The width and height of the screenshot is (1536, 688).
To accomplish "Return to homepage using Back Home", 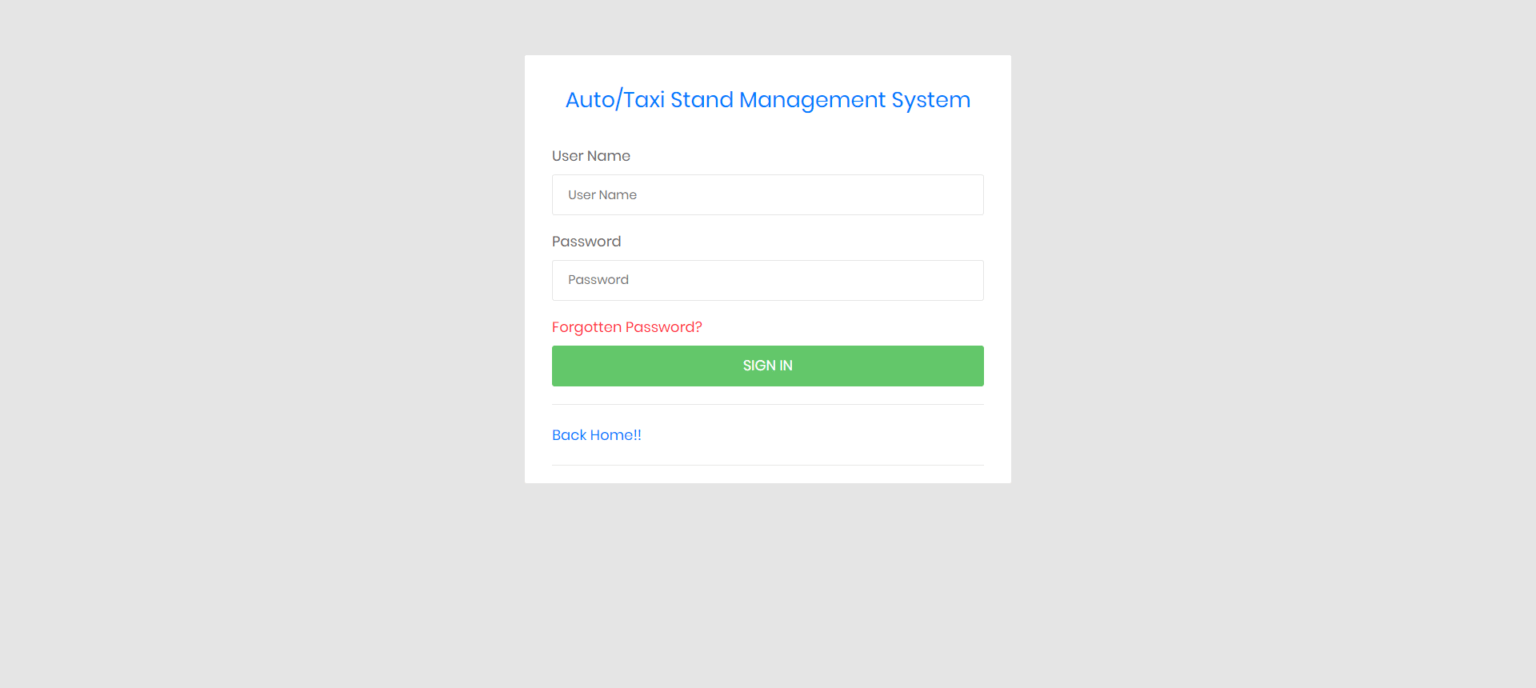I will [596, 435].
